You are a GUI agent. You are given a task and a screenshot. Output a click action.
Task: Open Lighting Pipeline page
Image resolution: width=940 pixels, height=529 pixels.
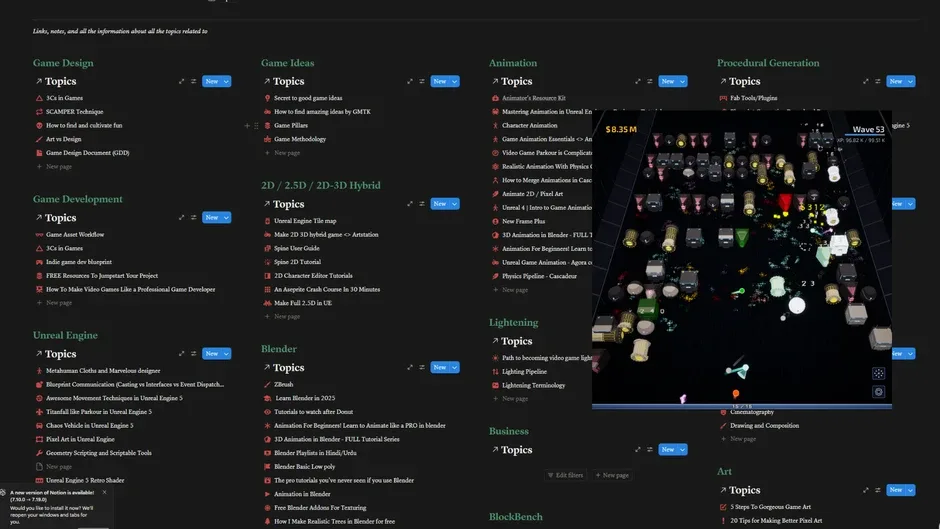525,372
